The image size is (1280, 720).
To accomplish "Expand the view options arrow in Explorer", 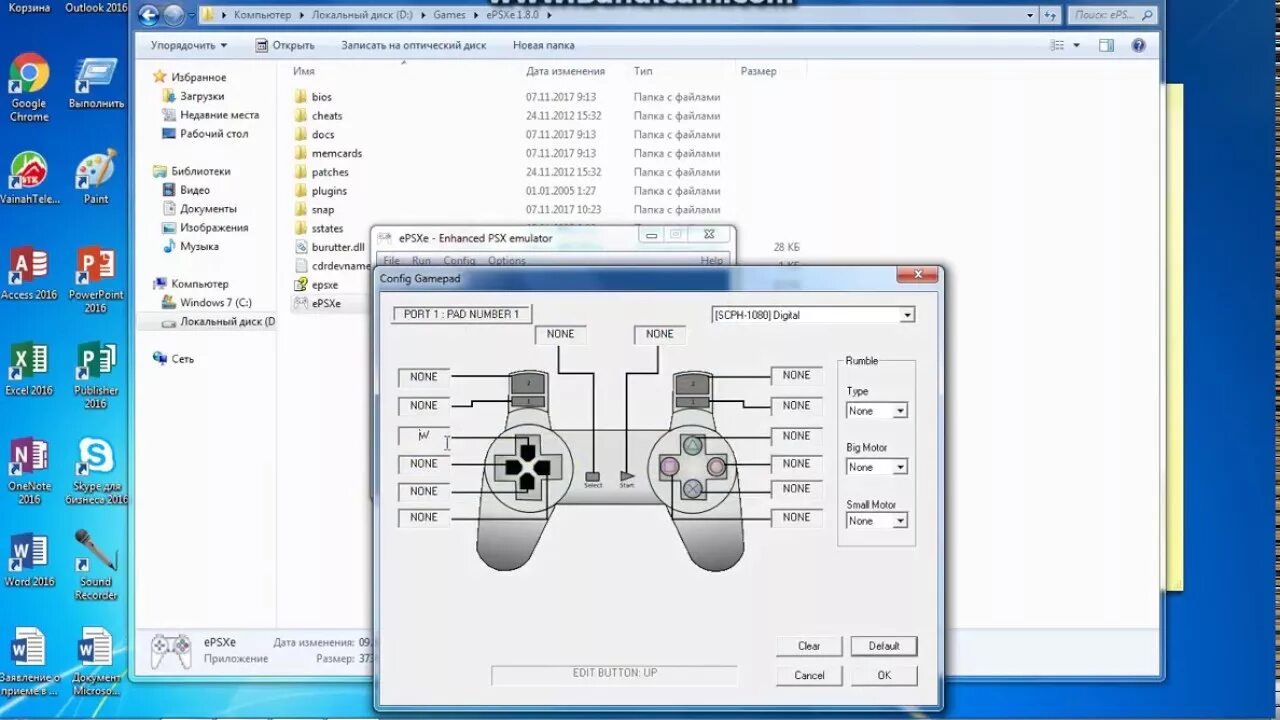I will [1077, 45].
